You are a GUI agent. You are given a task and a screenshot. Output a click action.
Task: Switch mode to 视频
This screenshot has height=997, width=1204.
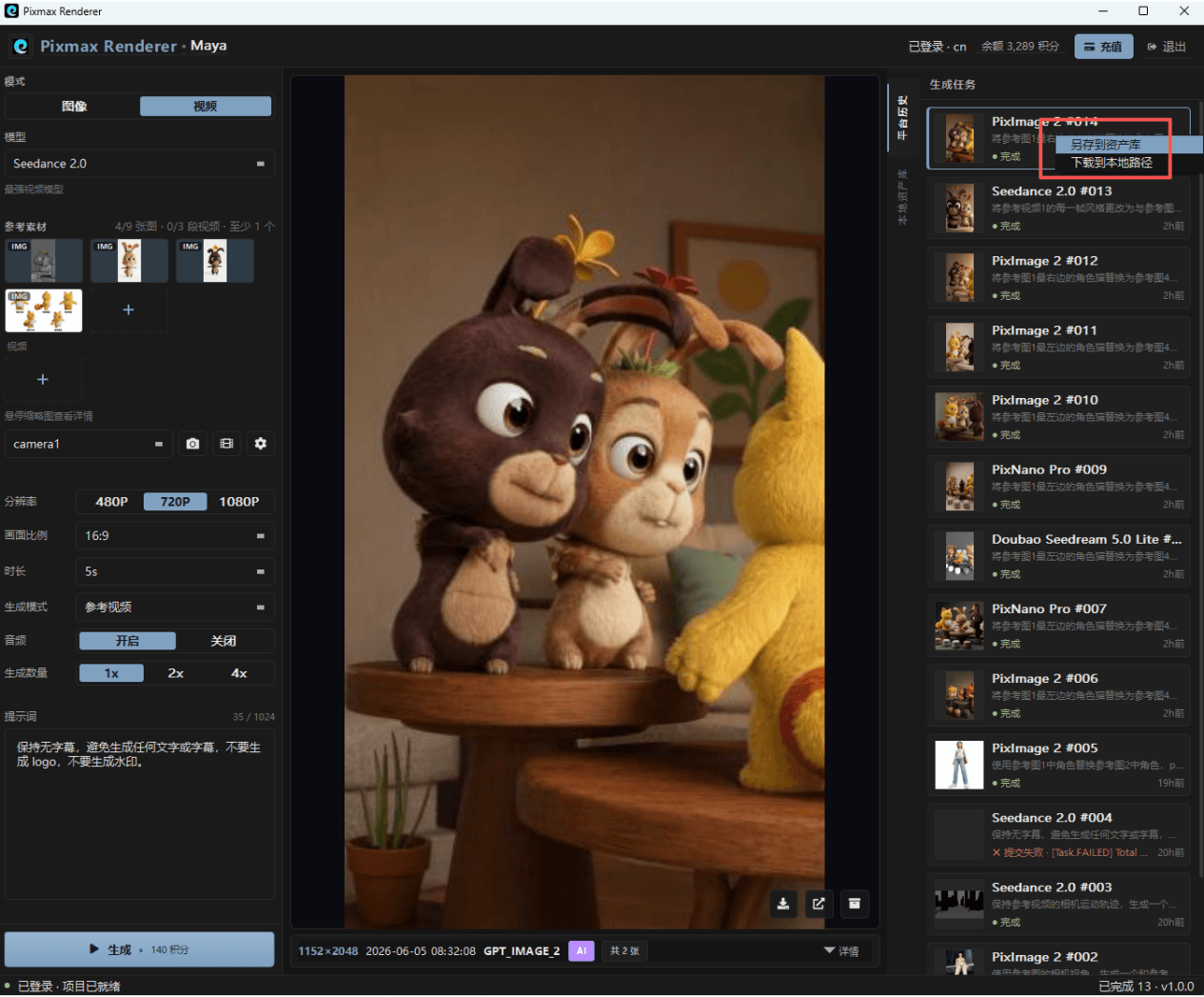(206, 106)
